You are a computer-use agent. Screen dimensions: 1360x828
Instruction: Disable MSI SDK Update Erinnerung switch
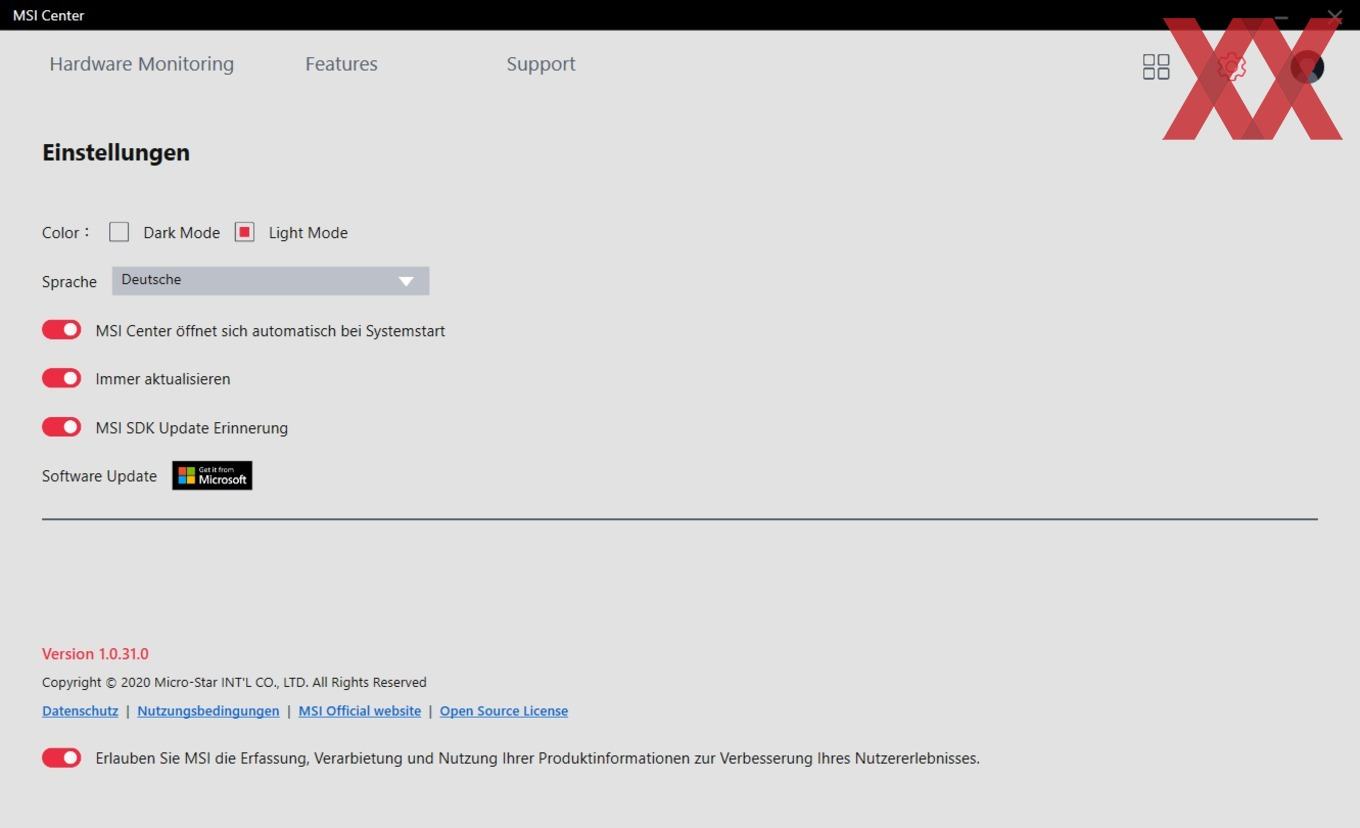point(61,427)
